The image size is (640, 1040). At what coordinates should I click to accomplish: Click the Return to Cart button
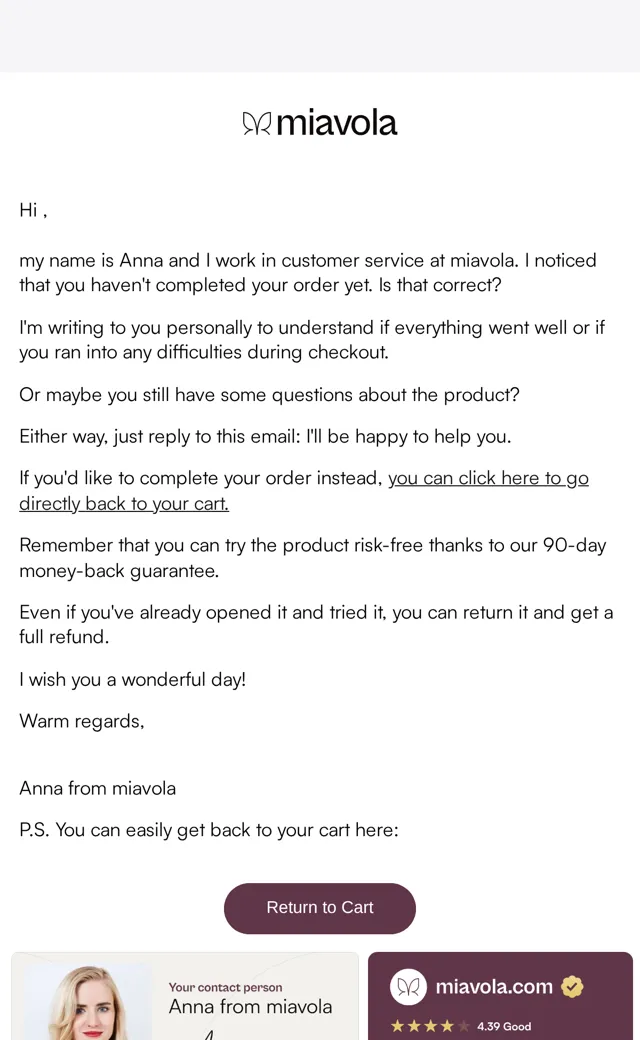(320, 908)
